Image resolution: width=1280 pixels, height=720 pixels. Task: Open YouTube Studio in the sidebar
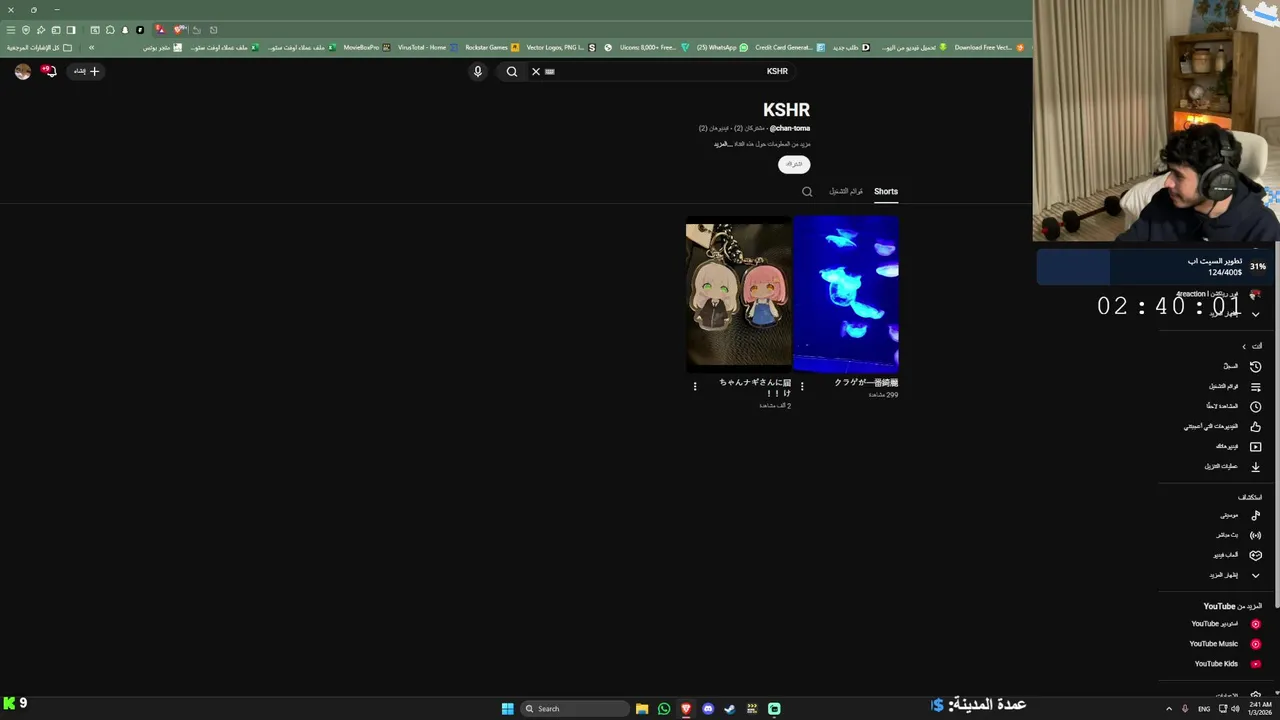coord(1226,624)
